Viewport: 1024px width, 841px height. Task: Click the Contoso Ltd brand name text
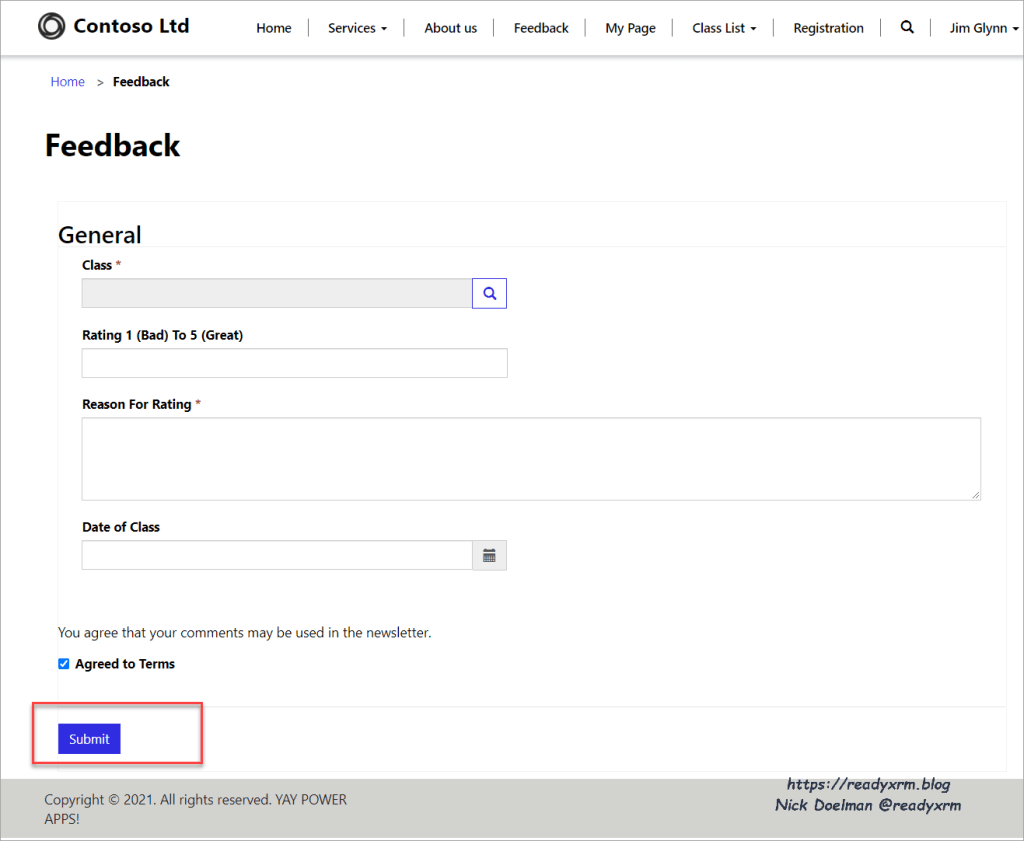131,26
